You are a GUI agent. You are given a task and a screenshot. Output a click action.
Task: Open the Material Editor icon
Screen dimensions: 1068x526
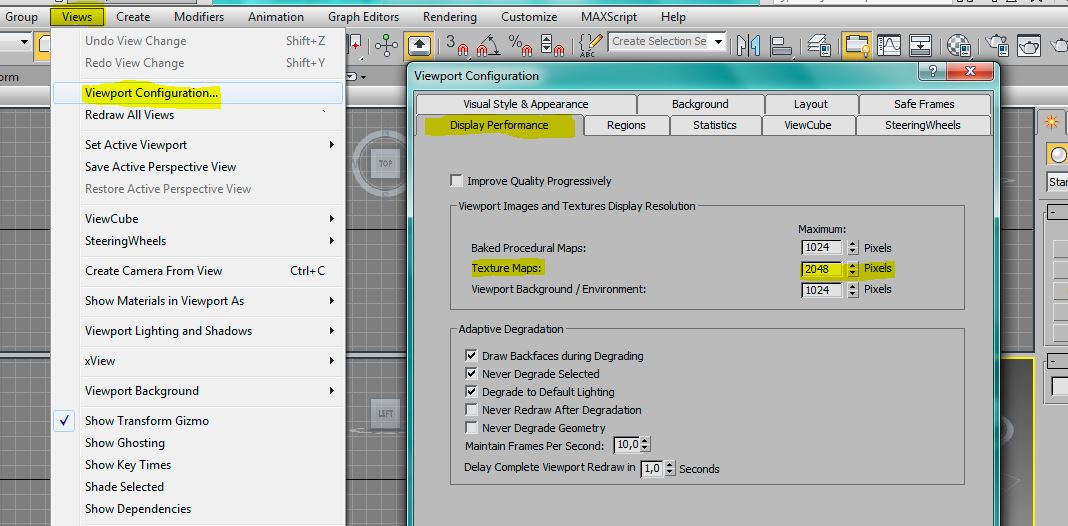click(959, 45)
